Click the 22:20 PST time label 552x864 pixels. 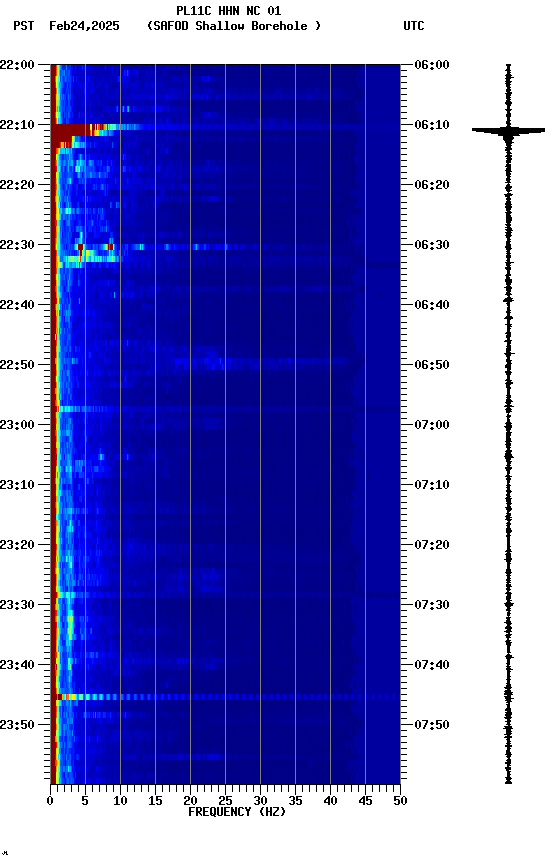click(x=17, y=185)
